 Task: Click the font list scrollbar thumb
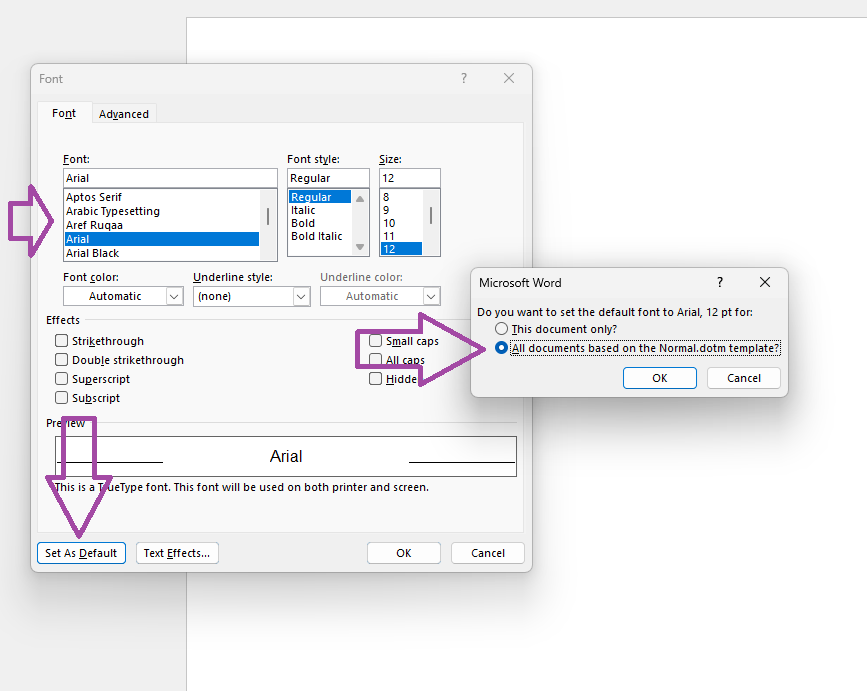click(x=268, y=216)
